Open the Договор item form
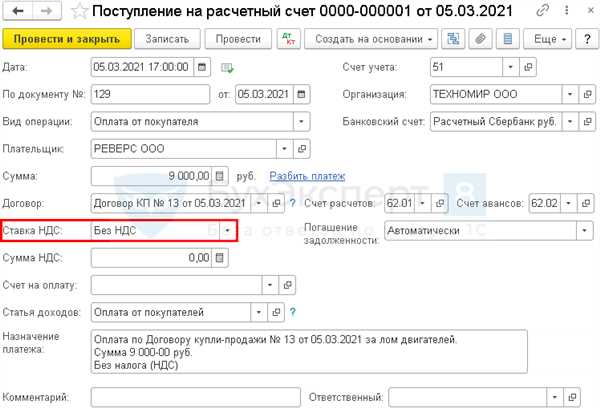 pos(276,203)
